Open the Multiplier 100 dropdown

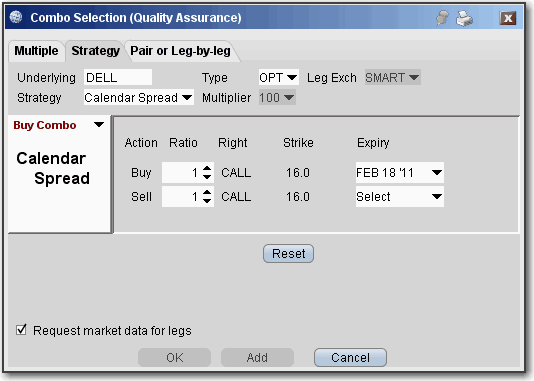tap(277, 98)
